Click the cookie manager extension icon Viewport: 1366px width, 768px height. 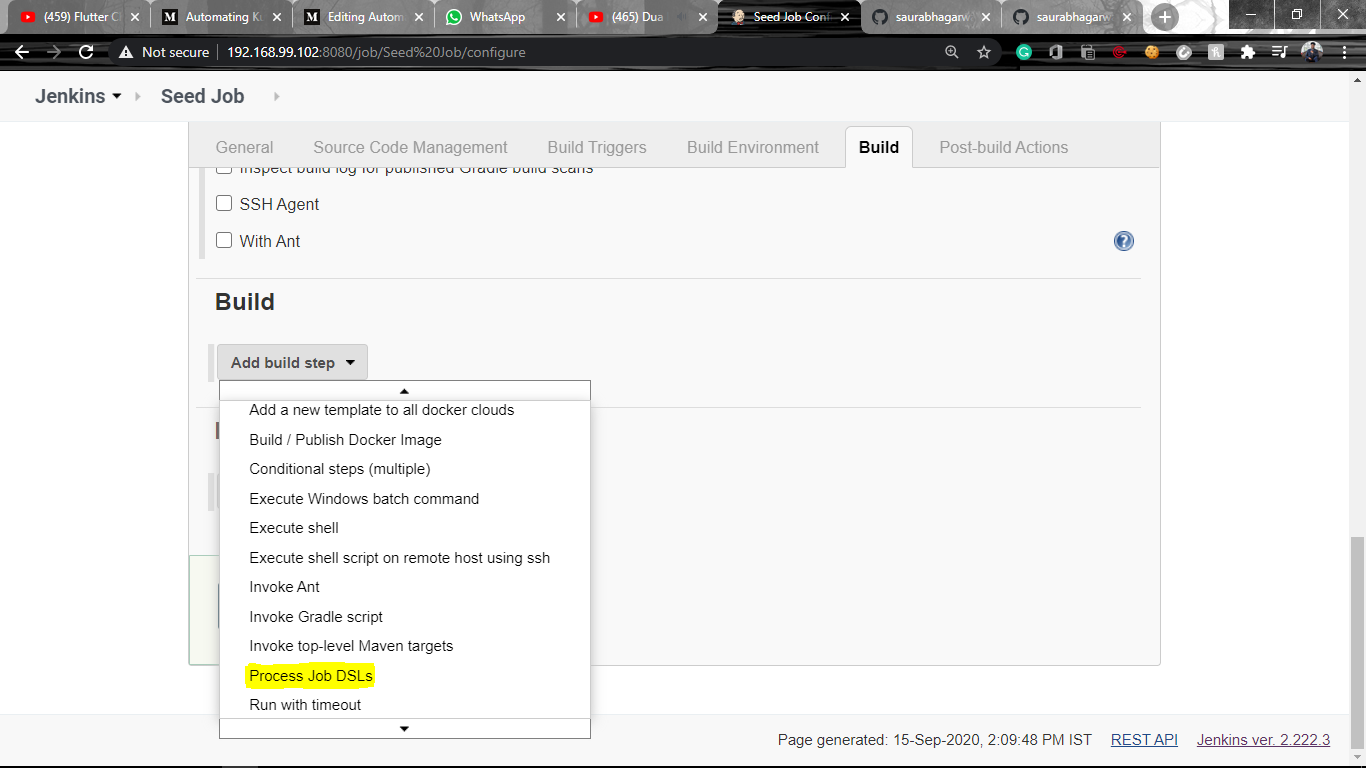click(1151, 52)
